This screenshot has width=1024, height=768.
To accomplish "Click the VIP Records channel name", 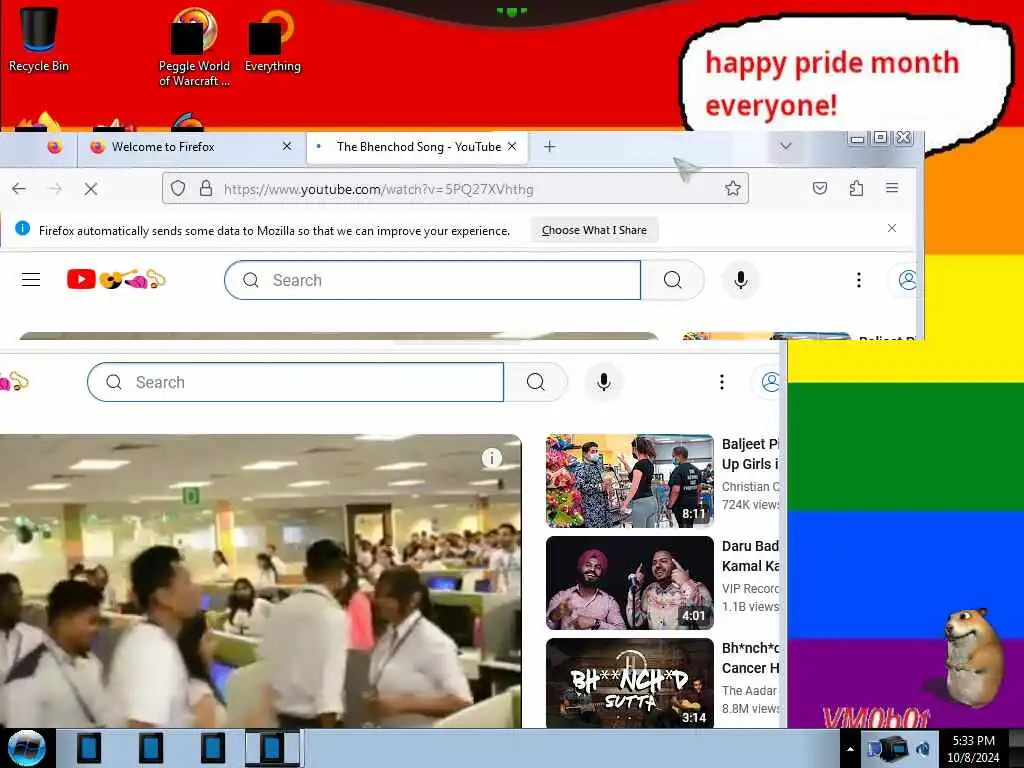I will pyautogui.click(x=750, y=588).
